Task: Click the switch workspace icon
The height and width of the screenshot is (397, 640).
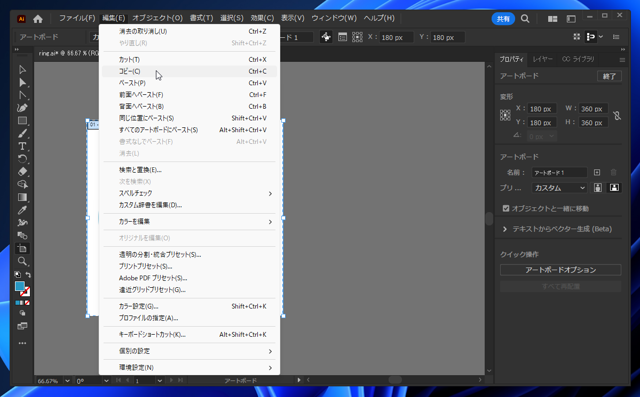Action: click(x=571, y=19)
